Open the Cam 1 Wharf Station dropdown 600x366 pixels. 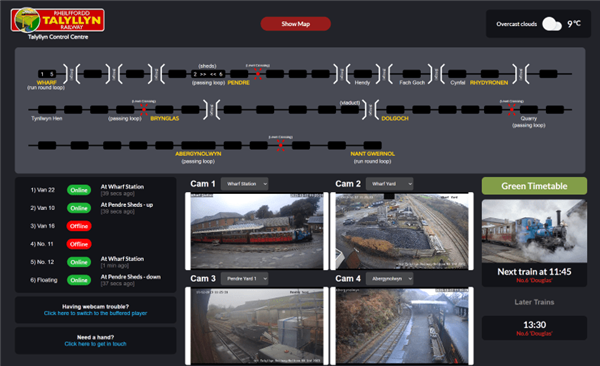[245, 184]
